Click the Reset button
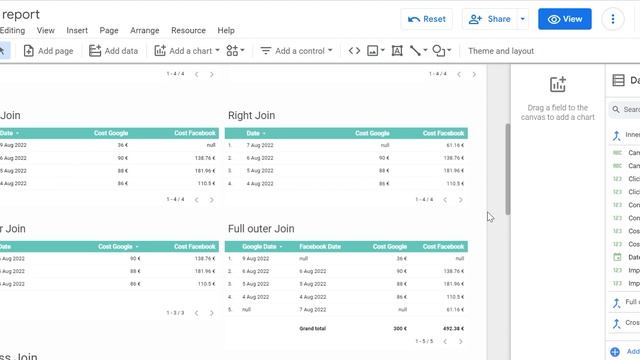Viewport: 640px width, 360px height. coord(427,19)
